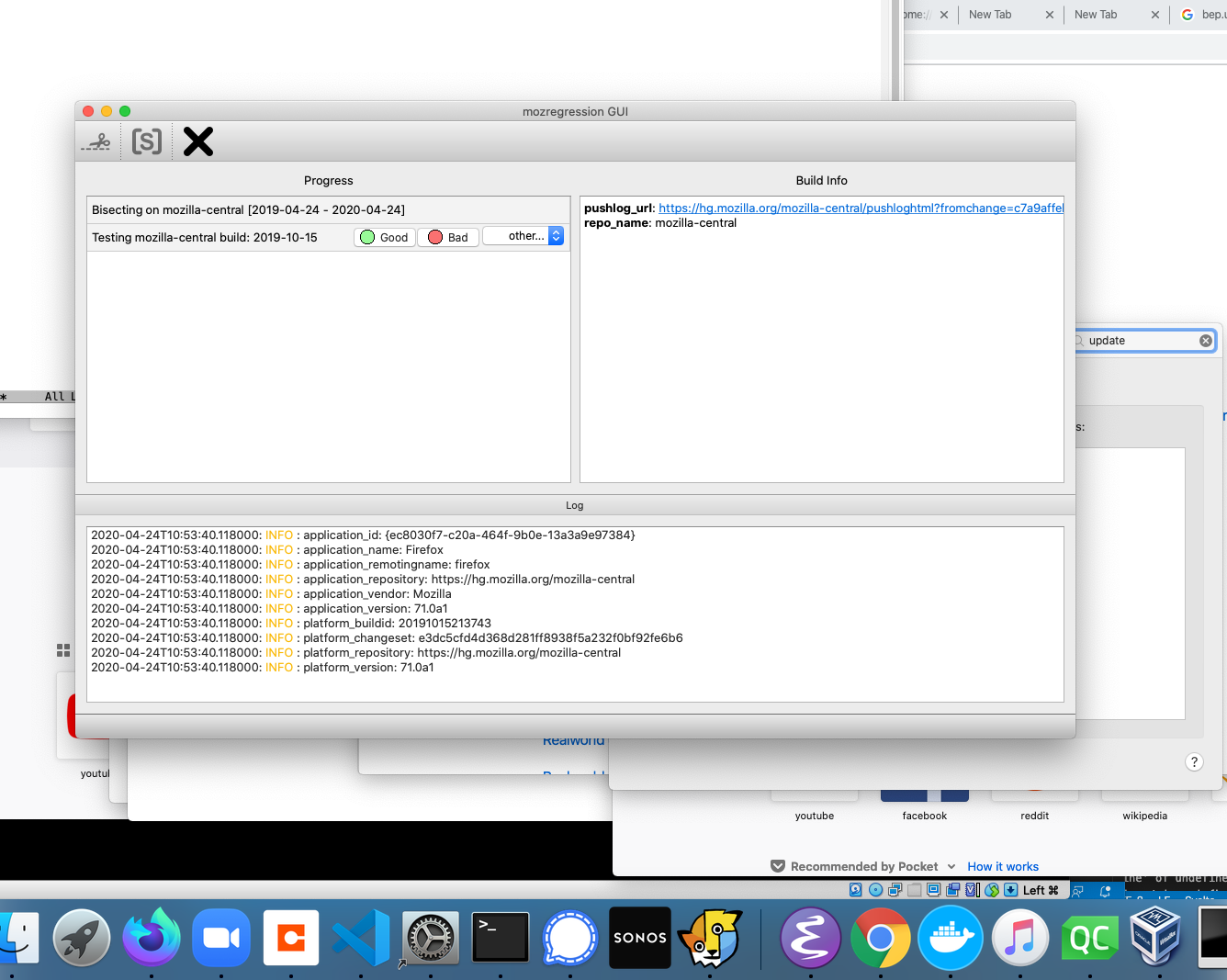Viewport: 1227px width, 980px height.
Task: Clear the "update" search field
Action: (1206, 341)
